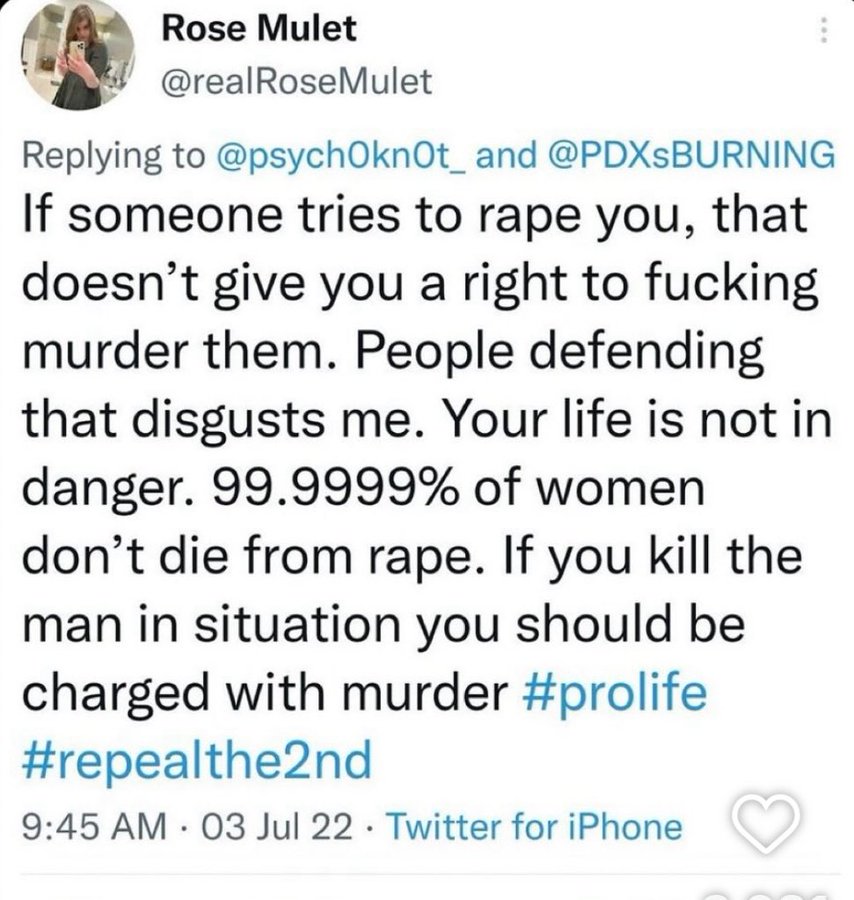The height and width of the screenshot is (900, 854).
Task: Open the @realRoseMulet handle link
Action: point(296,81)
